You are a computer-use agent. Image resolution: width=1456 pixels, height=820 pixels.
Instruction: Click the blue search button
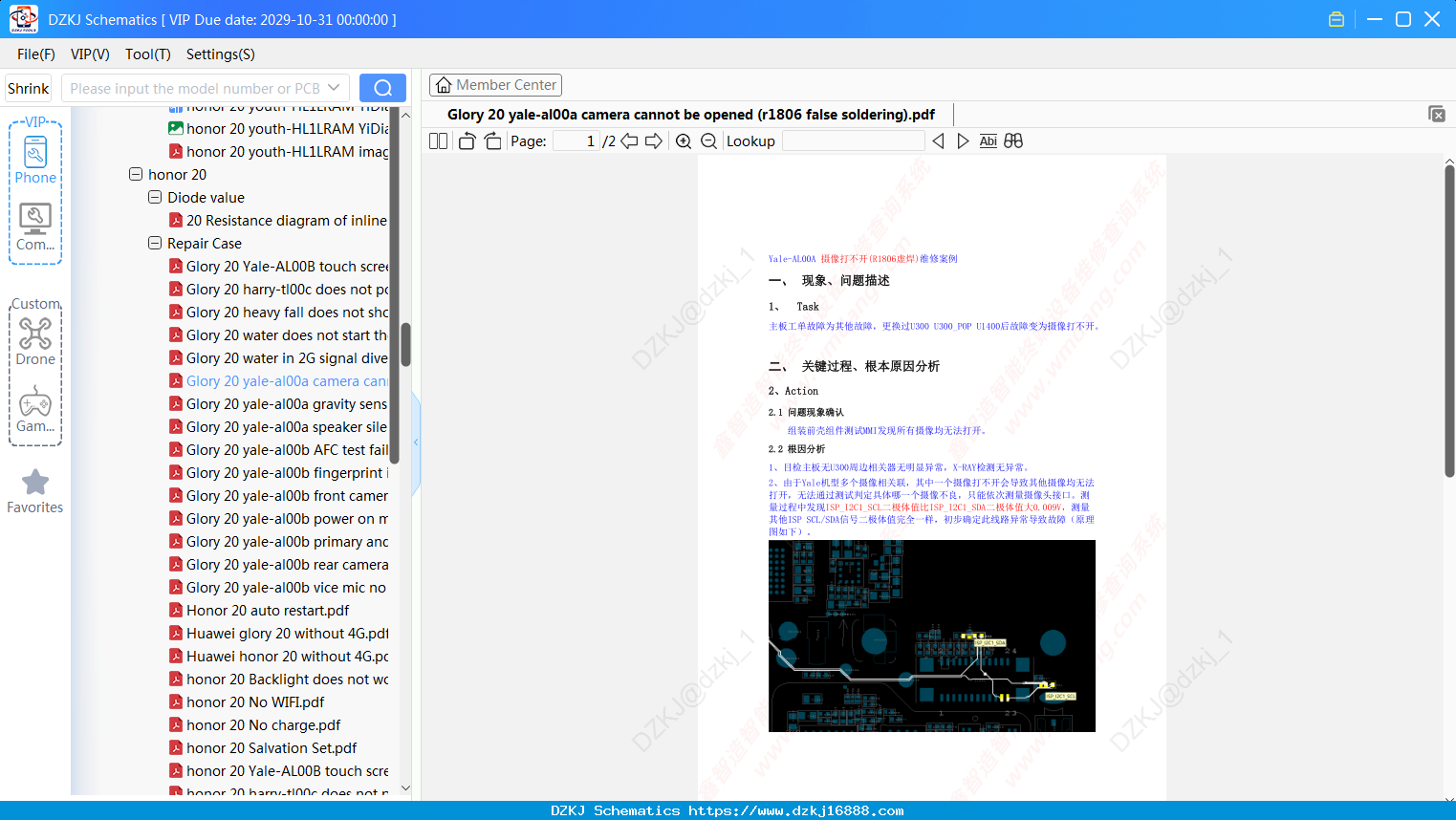tap(382, 88)
